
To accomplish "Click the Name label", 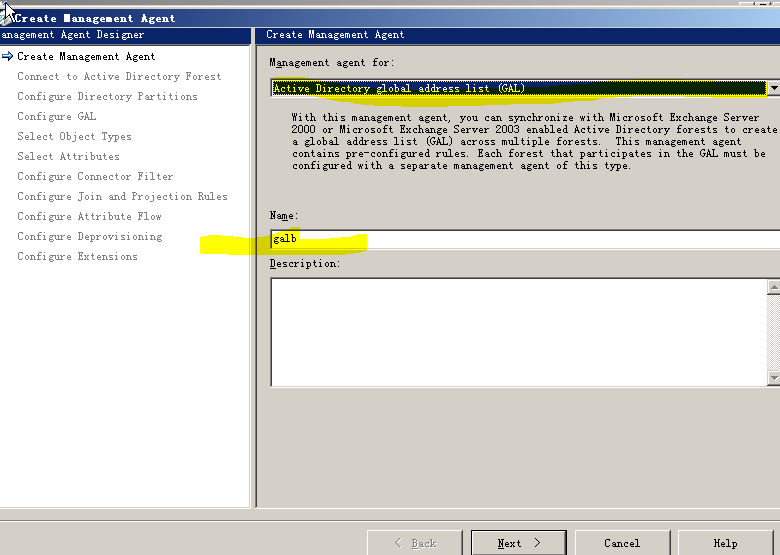I will coord(284,215).
